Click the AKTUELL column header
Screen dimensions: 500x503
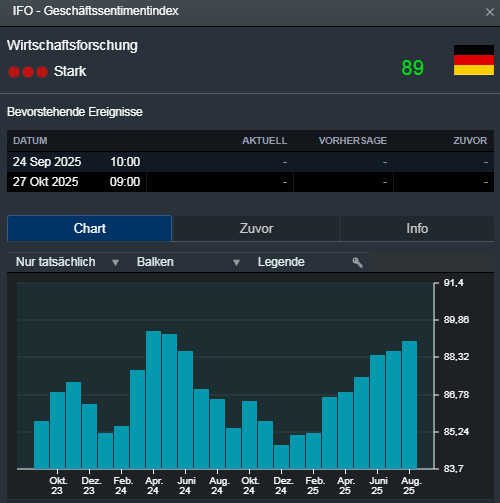pyautogui.click(x=264, y=141)
